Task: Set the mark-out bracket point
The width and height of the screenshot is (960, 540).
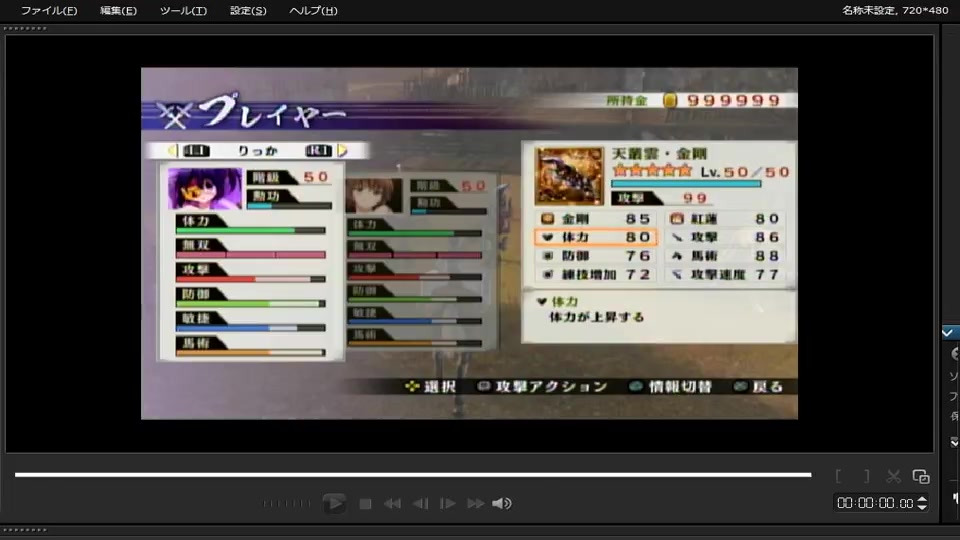Action: tap(866, 476)
